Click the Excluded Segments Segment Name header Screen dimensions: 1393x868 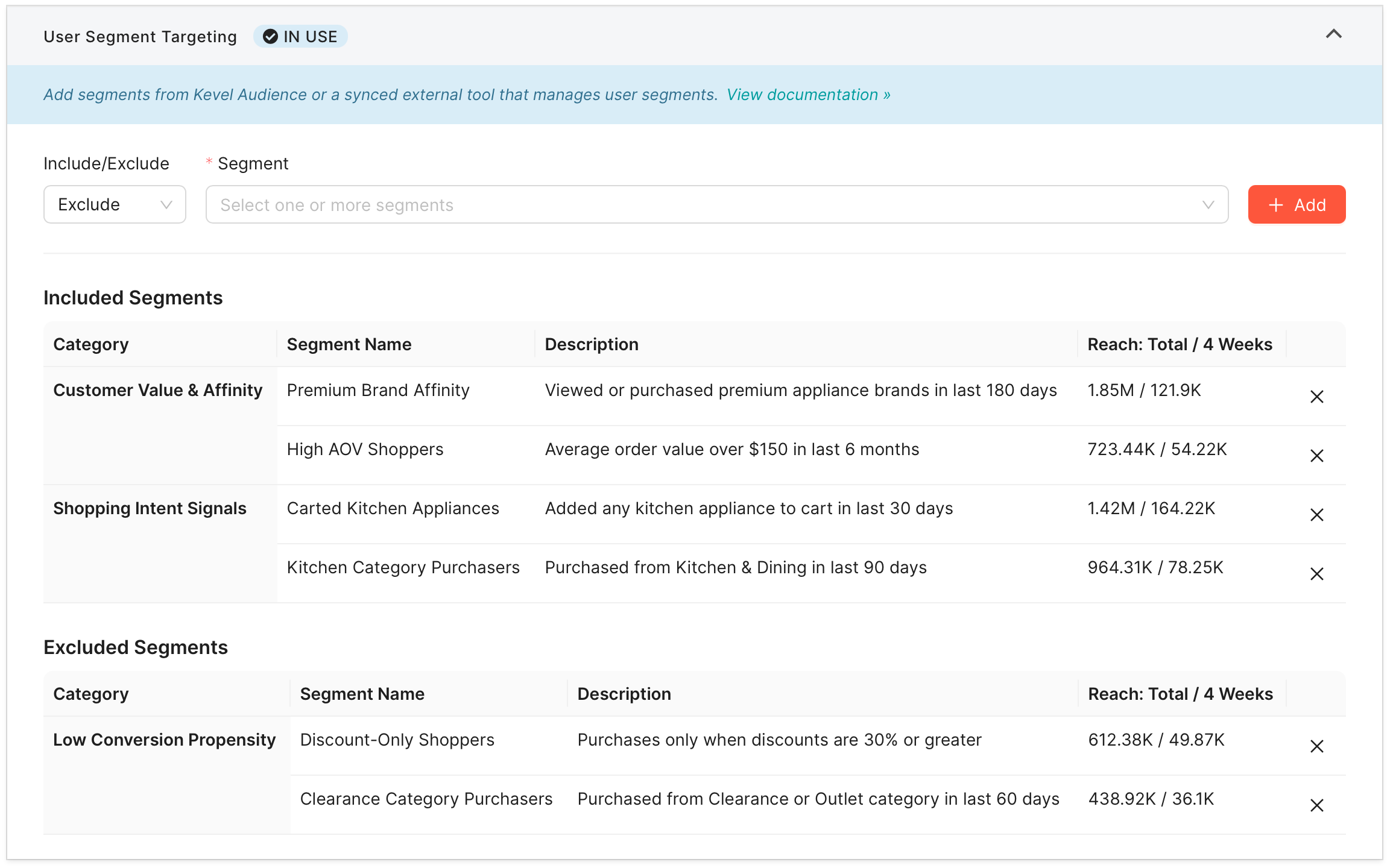362,694
